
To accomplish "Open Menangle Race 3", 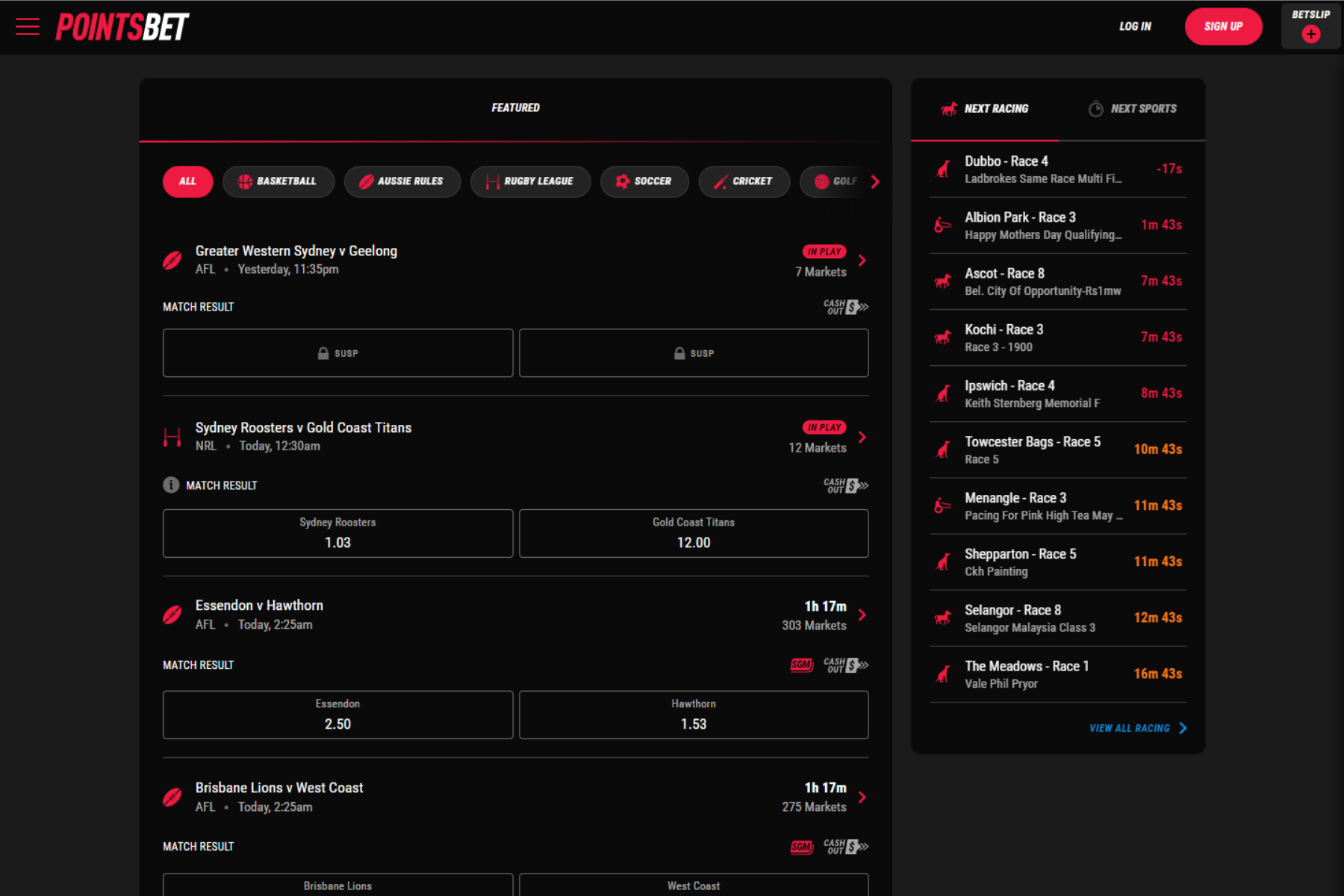I will tap(1058, 505).
